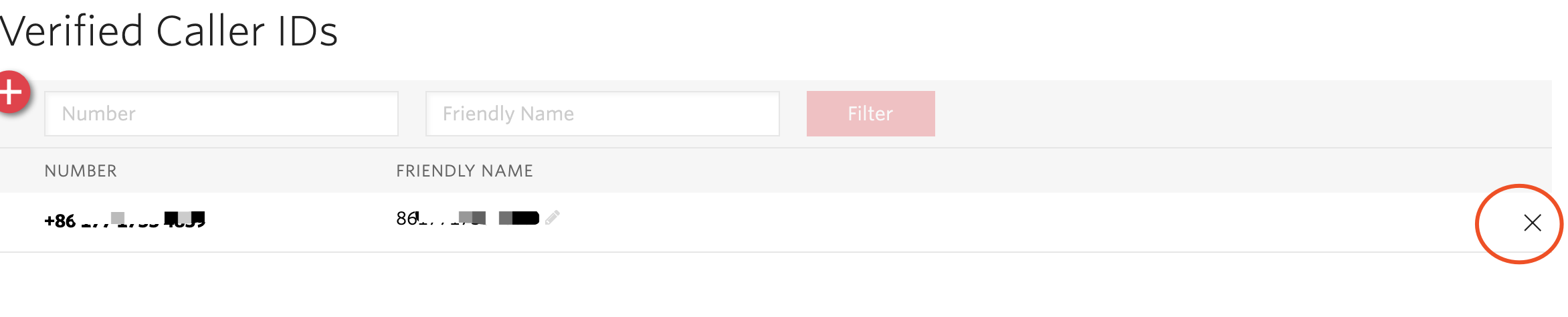Add a new caller ID with plus icon

[12, 92]
